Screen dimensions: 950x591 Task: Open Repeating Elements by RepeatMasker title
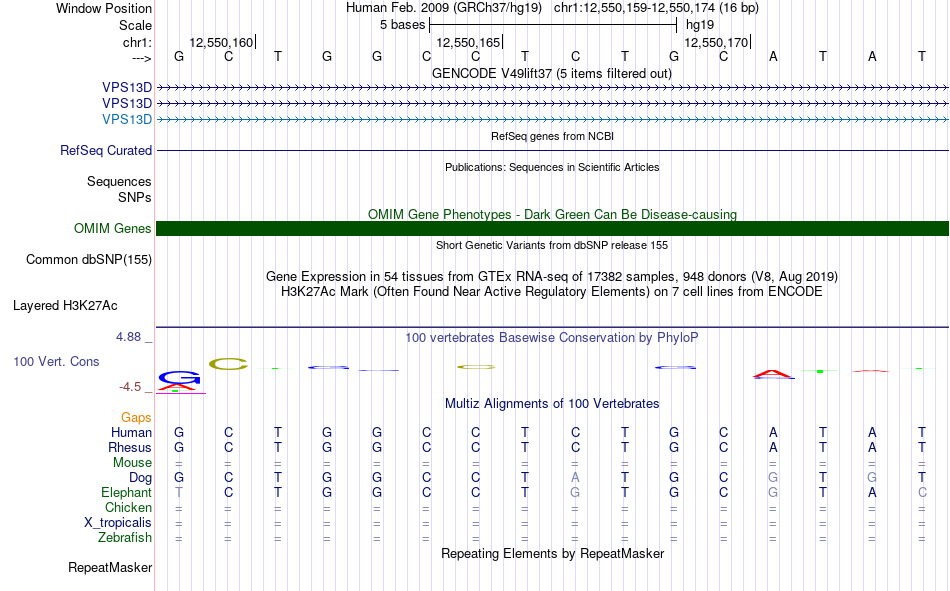point(552,554)
